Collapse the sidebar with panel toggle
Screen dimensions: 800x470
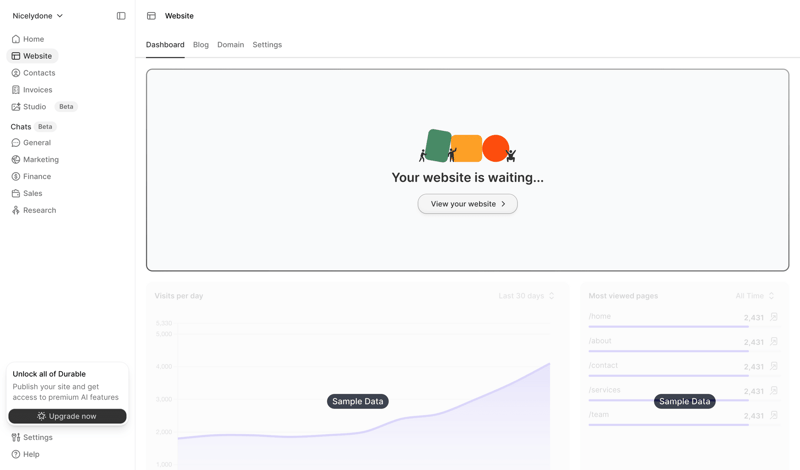point(121,16)
